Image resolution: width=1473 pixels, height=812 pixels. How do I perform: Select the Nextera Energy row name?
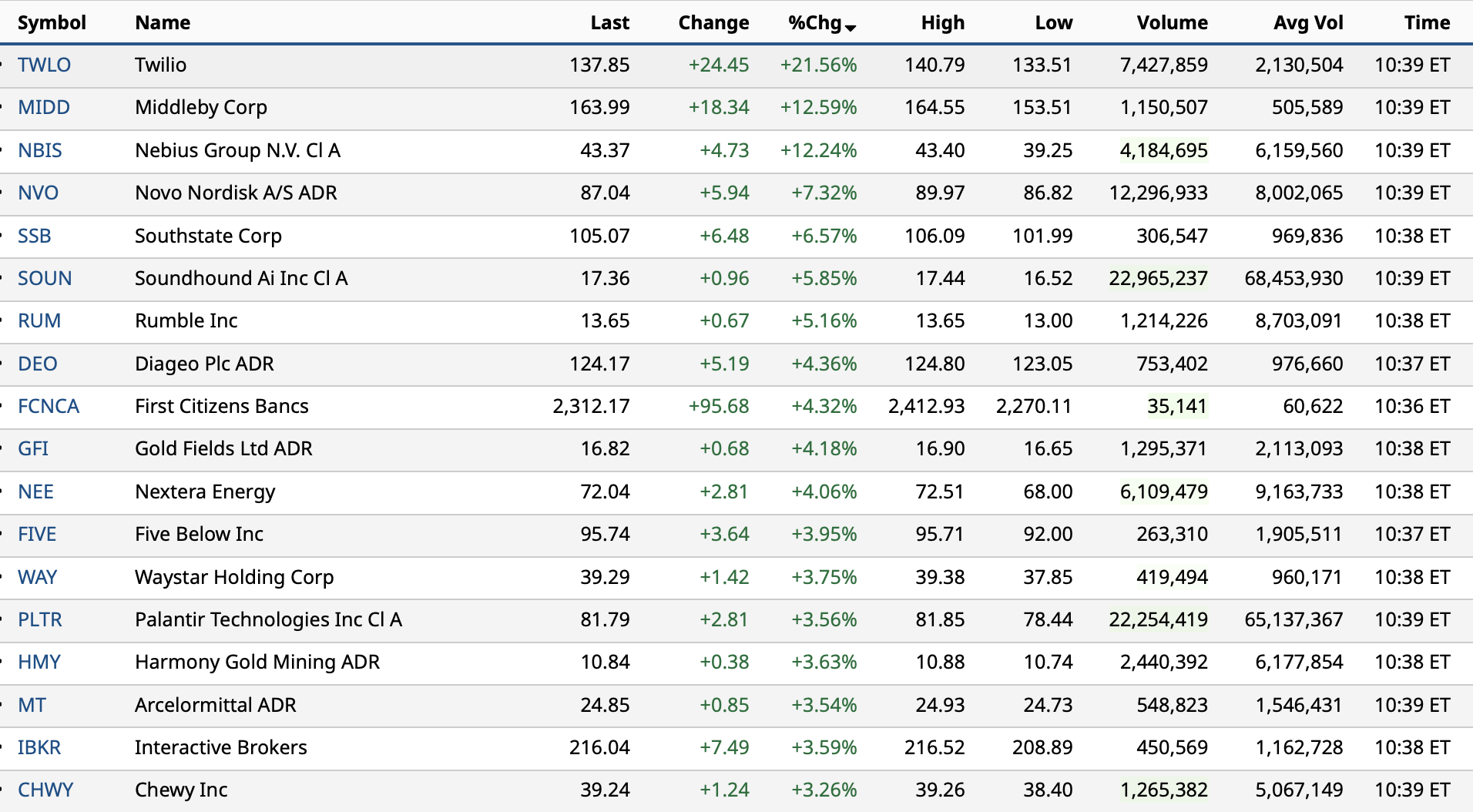coord(205,492)
